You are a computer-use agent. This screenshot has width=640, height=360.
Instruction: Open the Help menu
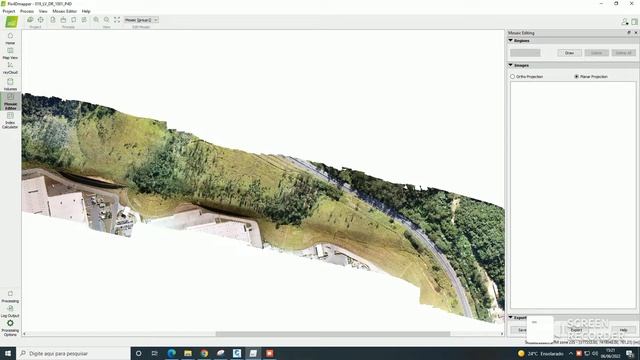(x=86, y=11)
